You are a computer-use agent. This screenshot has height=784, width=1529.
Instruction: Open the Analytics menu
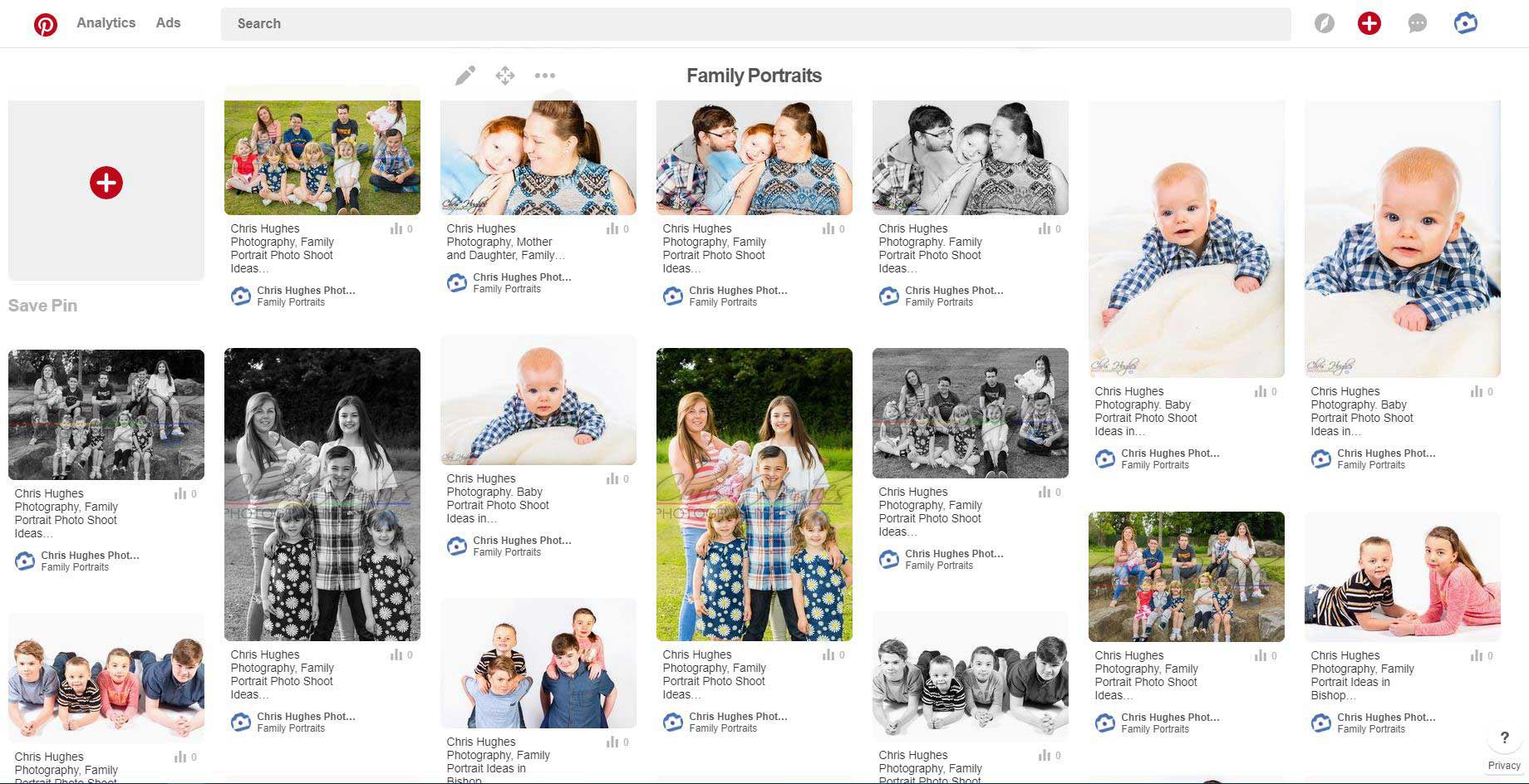coord(106,23)
